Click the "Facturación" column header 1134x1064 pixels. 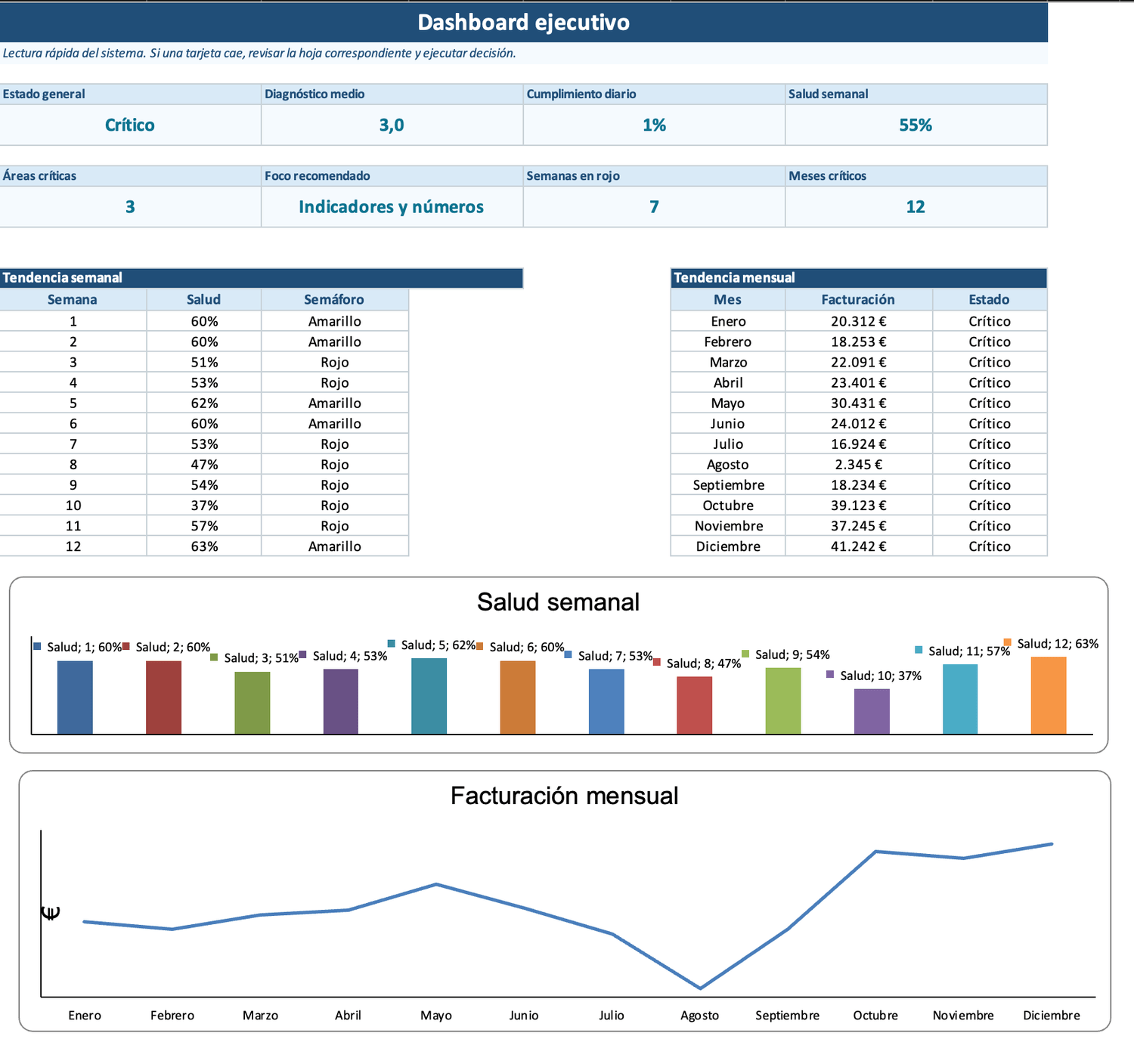click(x=859, y=299)
